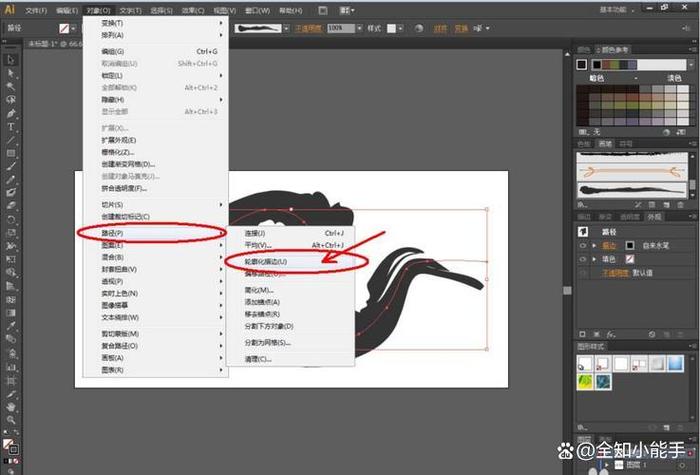Expand the 描边 stroke row triangle
700x475 pixels.
point(594,246)
